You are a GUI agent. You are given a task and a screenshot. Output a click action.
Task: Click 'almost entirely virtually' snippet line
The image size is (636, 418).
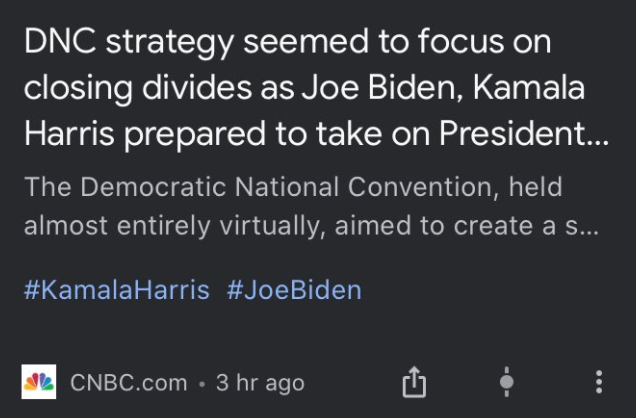click(x=310, y=226)
